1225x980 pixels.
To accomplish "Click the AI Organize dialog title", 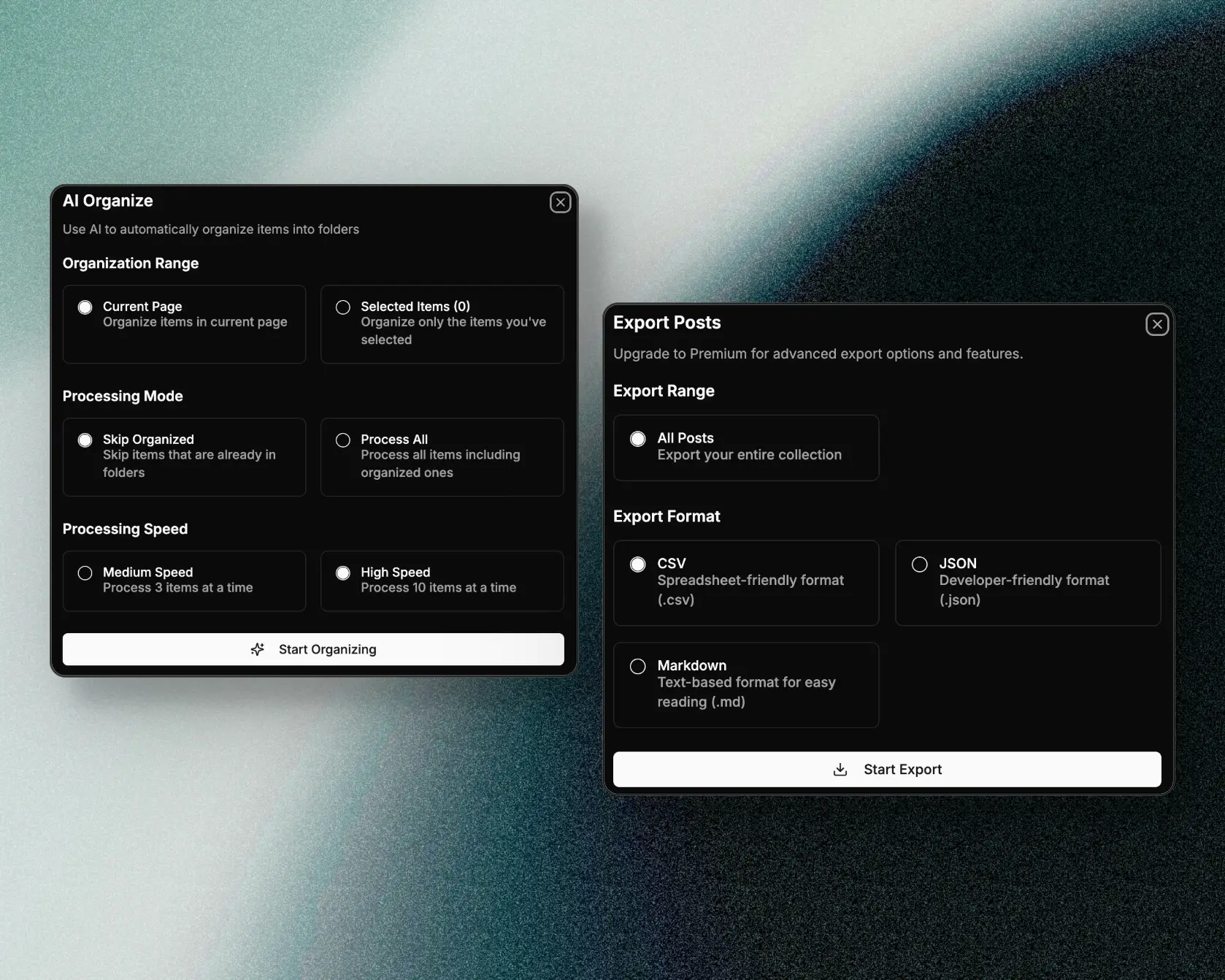I will point(107,201).
